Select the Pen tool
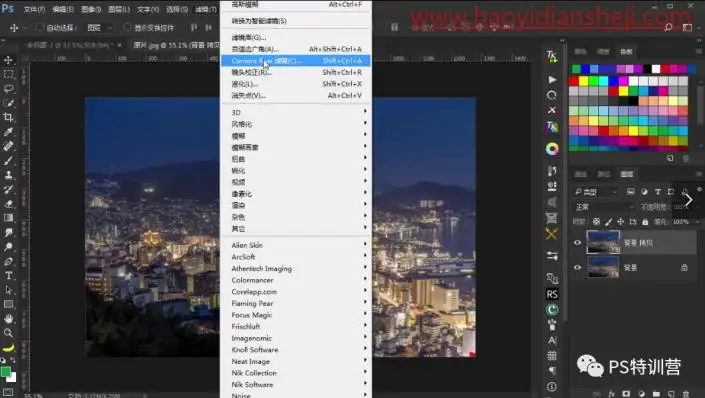 (8, 261)
